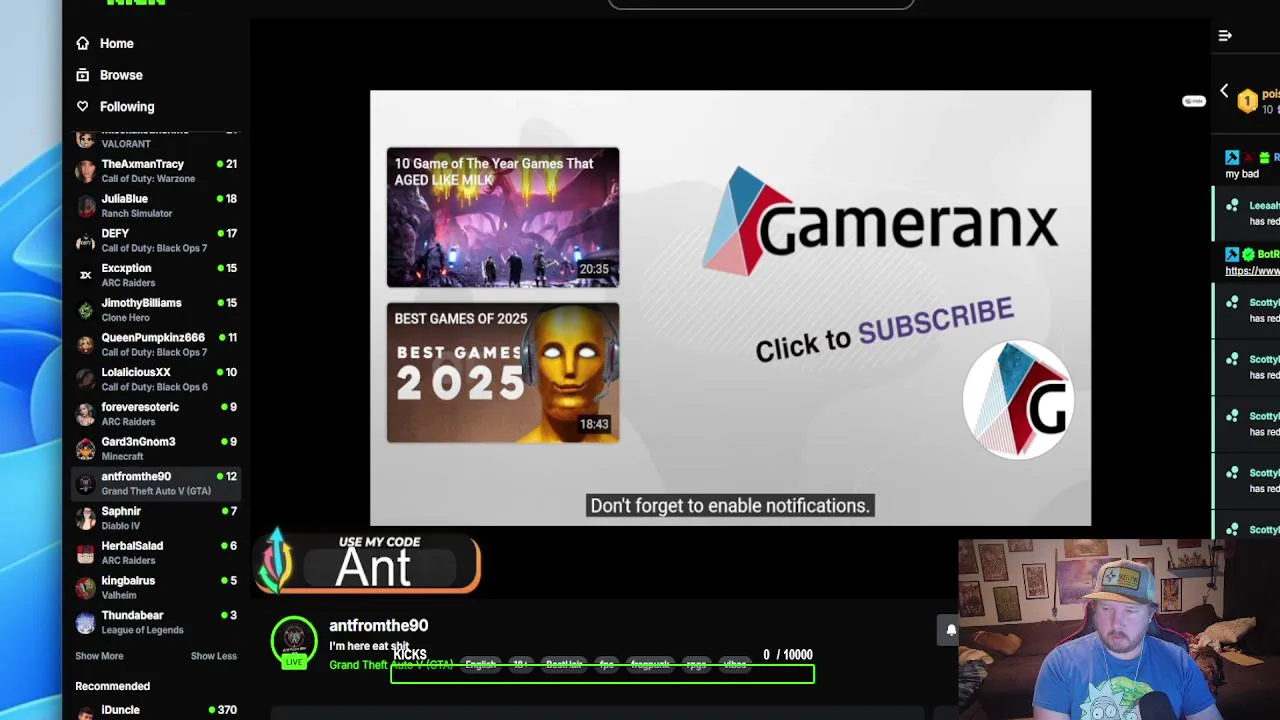Open HerbalSalad's ARC Raiders stream
This screenshot has width=1280, height=720.
pos(156,553)
